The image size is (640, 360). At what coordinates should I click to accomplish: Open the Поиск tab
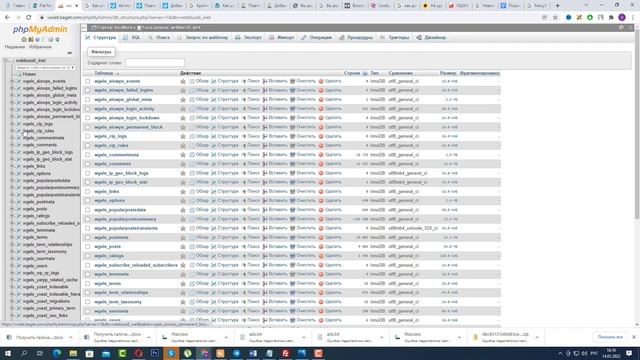(159, 38)
